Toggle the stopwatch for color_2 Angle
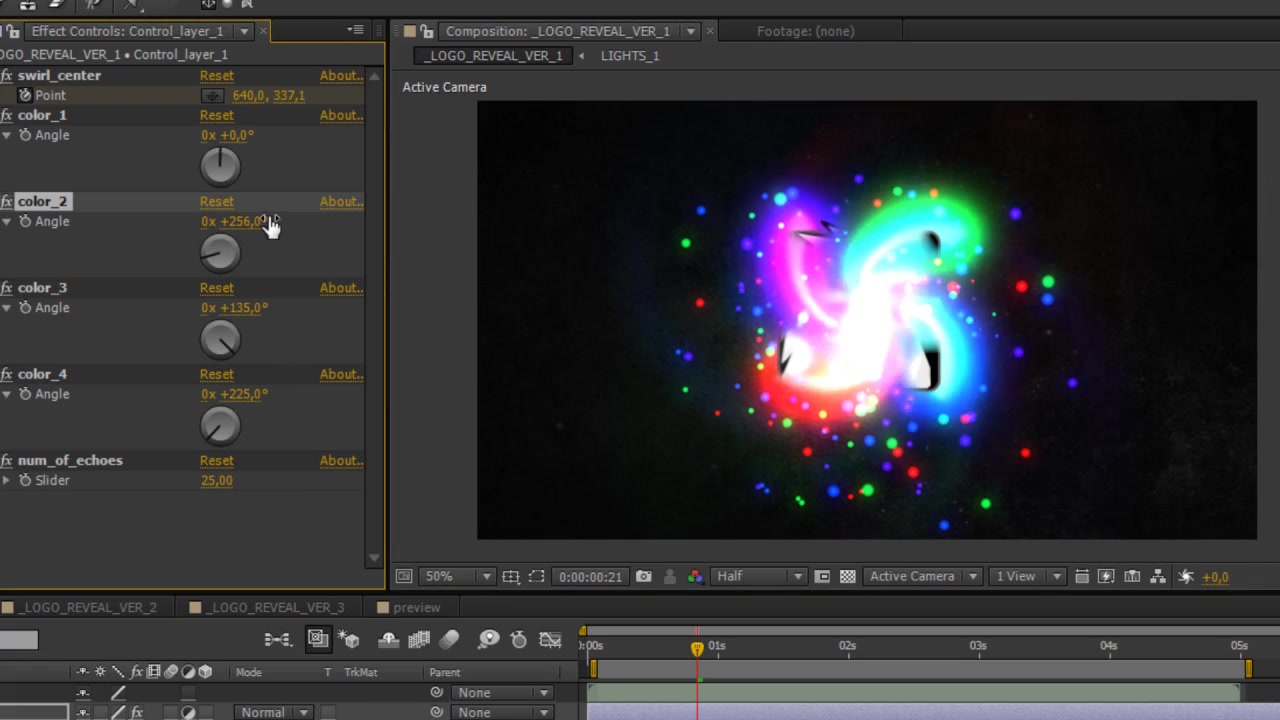This screenshot has width=1280, height=720. point(25,221)
